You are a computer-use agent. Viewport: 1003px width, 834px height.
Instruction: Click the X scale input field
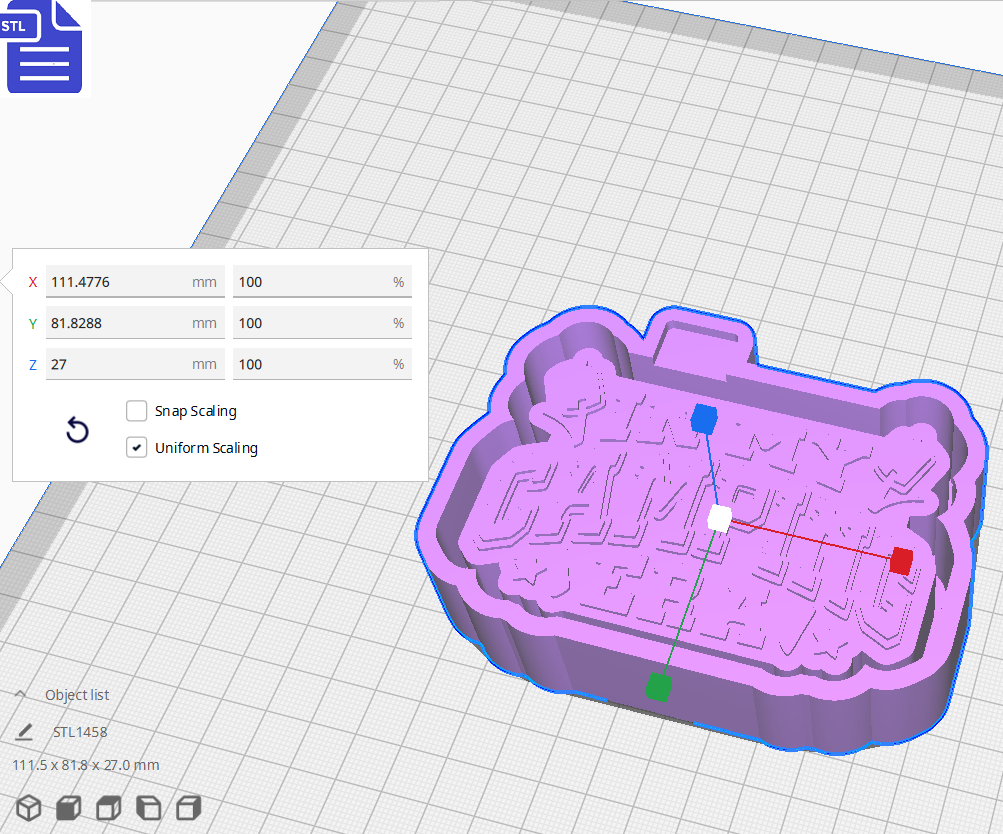coord(134,281)
